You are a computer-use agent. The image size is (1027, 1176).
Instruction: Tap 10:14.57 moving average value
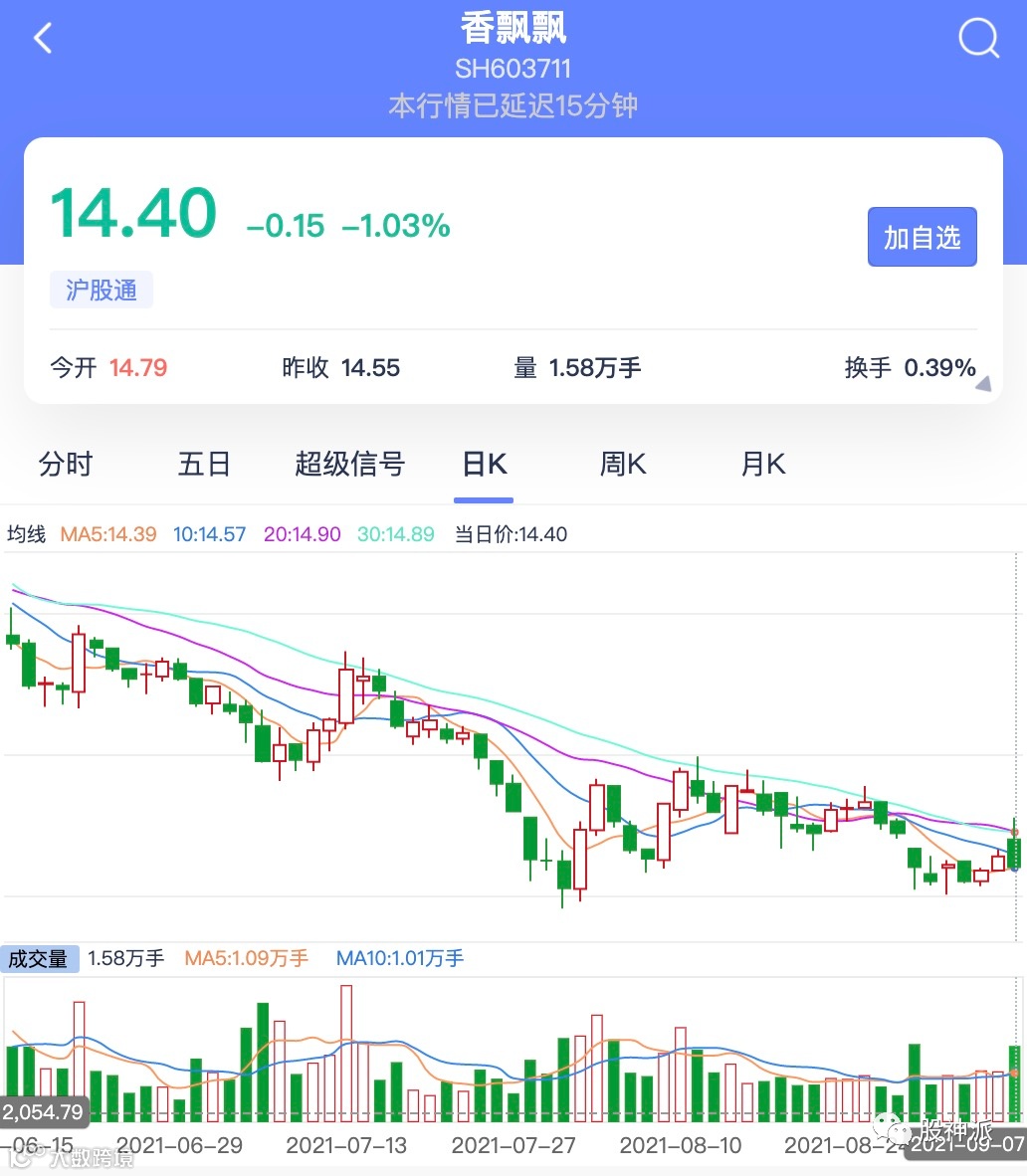click(x=209, y=534)
